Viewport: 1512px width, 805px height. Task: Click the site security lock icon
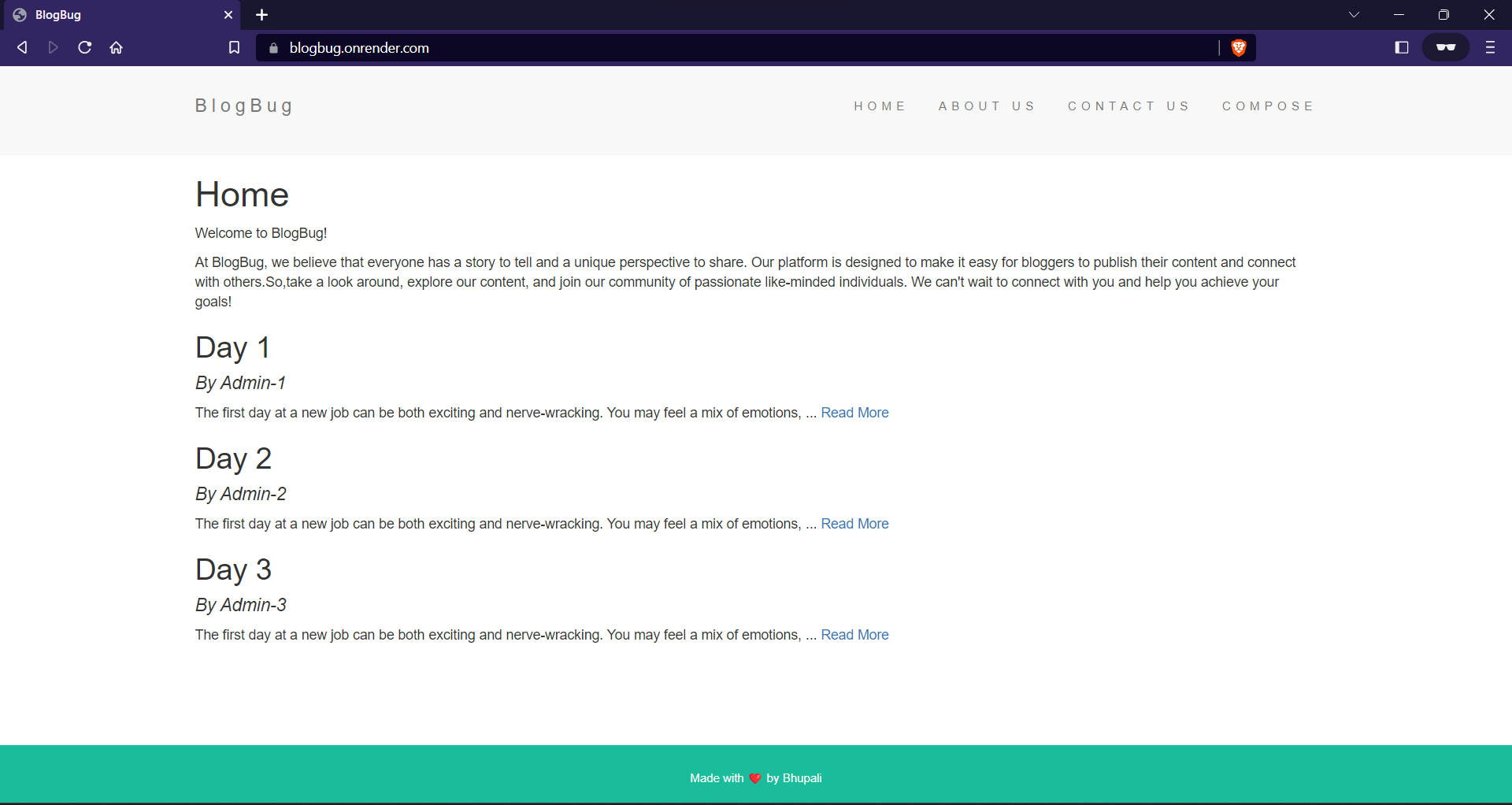(x=273, y=48)
